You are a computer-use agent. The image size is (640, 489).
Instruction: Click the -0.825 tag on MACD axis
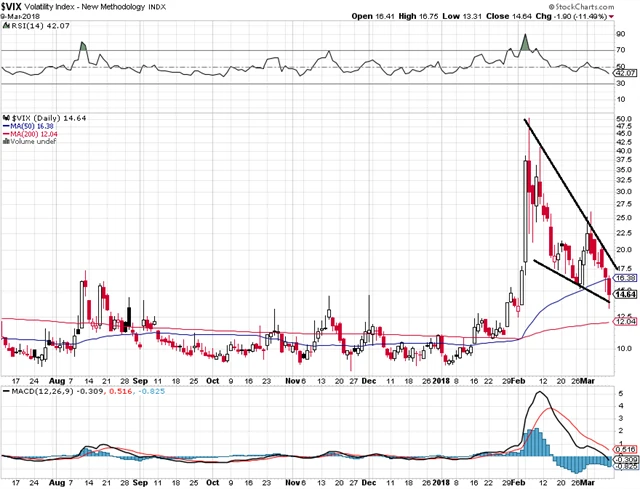(626, 466)
